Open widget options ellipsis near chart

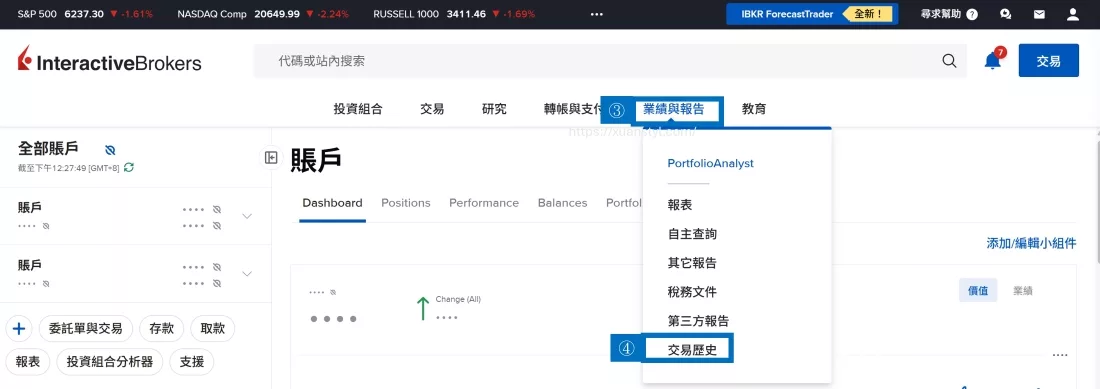(1059, 355)
